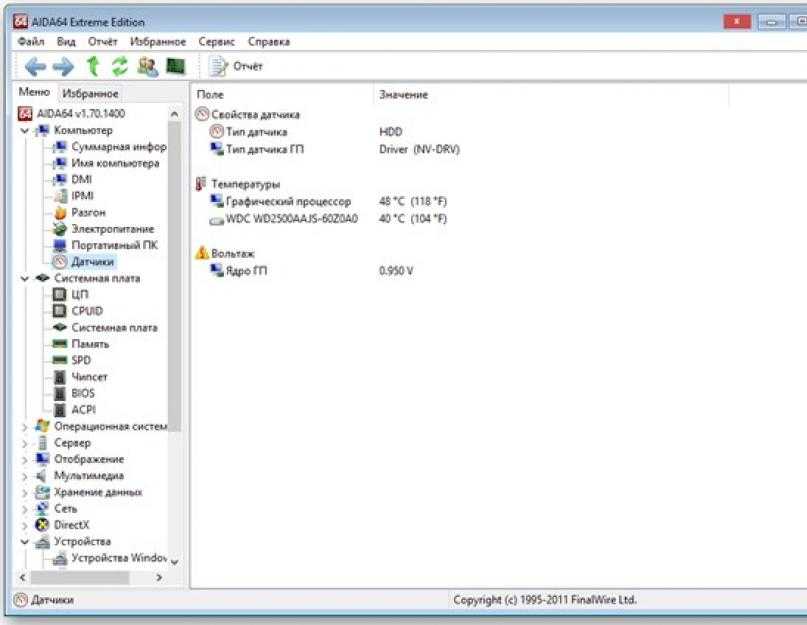This screenshot has width=807, height=625.
Task: Click the green Refresh arrows icon
Action: (120, 66)
